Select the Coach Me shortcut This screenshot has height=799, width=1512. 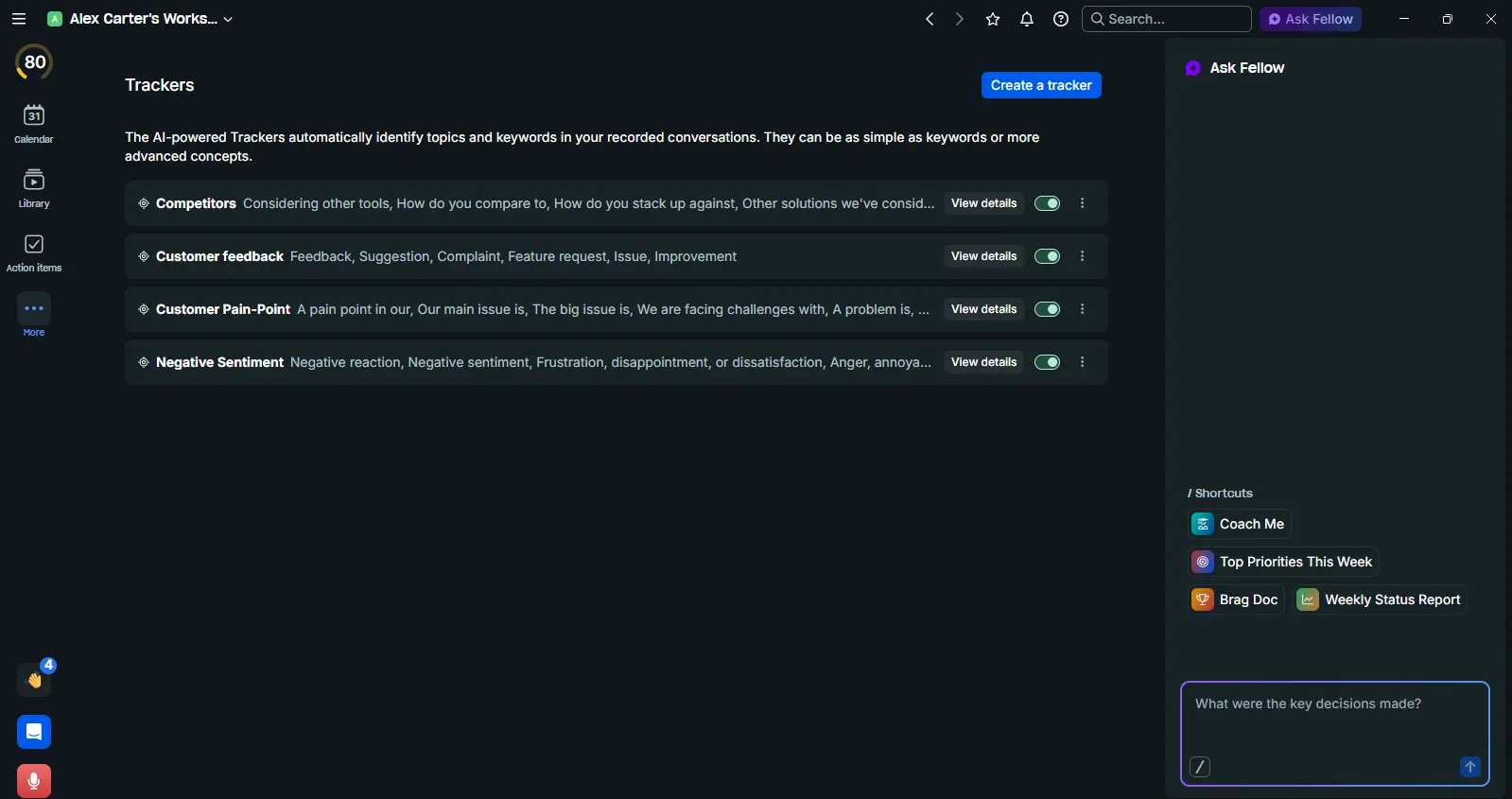1240,524
